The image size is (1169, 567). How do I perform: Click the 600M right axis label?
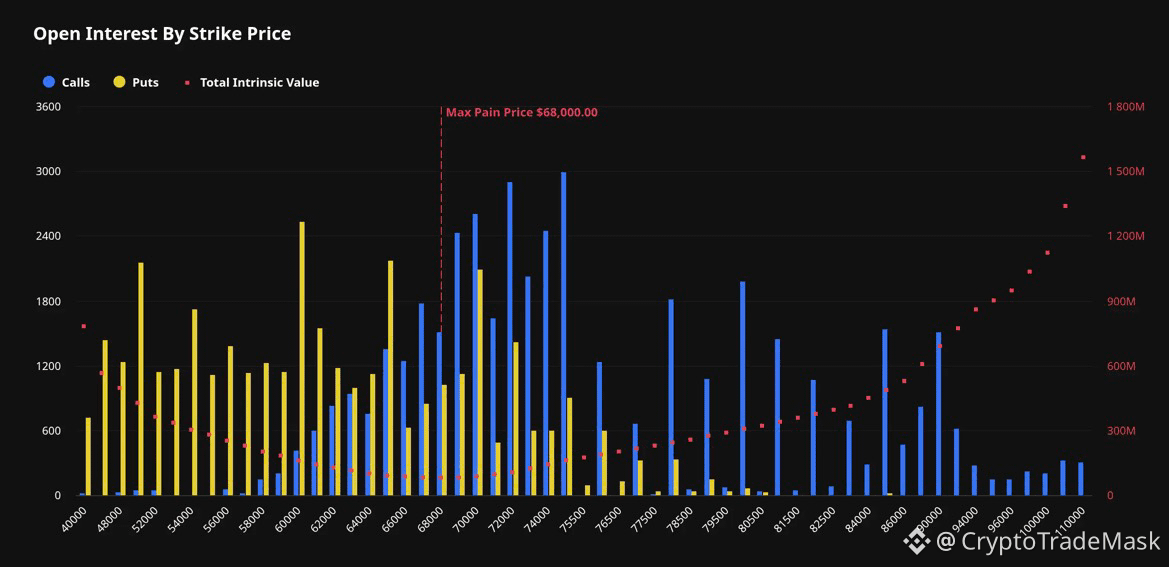(1121, 367)
